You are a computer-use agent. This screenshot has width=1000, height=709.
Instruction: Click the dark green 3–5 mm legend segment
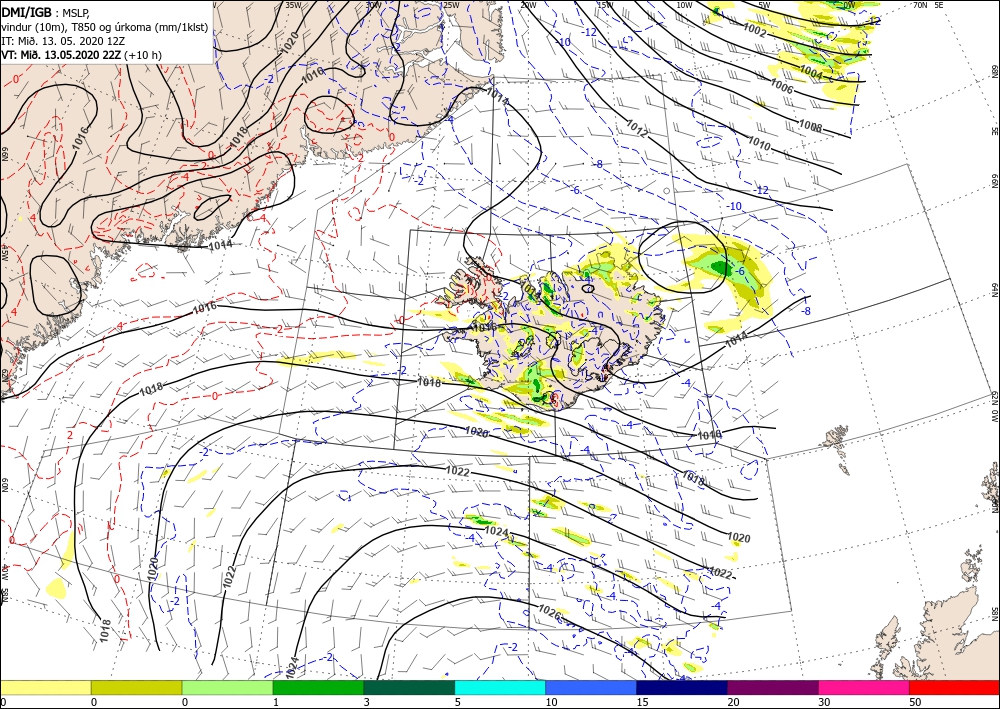point(409,687)
